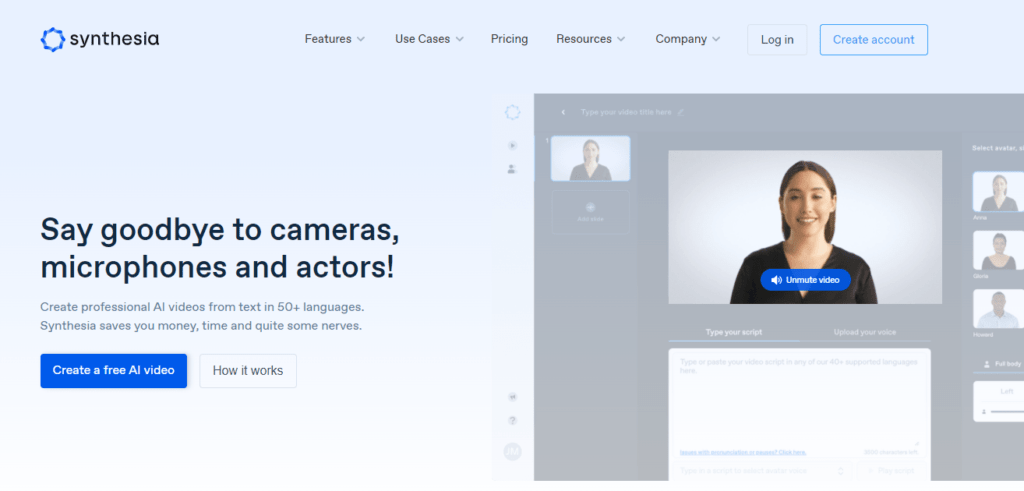Image resolution: width=1024 pixels, height=491 pixels.
Task: Click the Create account button
Action: 874,40
